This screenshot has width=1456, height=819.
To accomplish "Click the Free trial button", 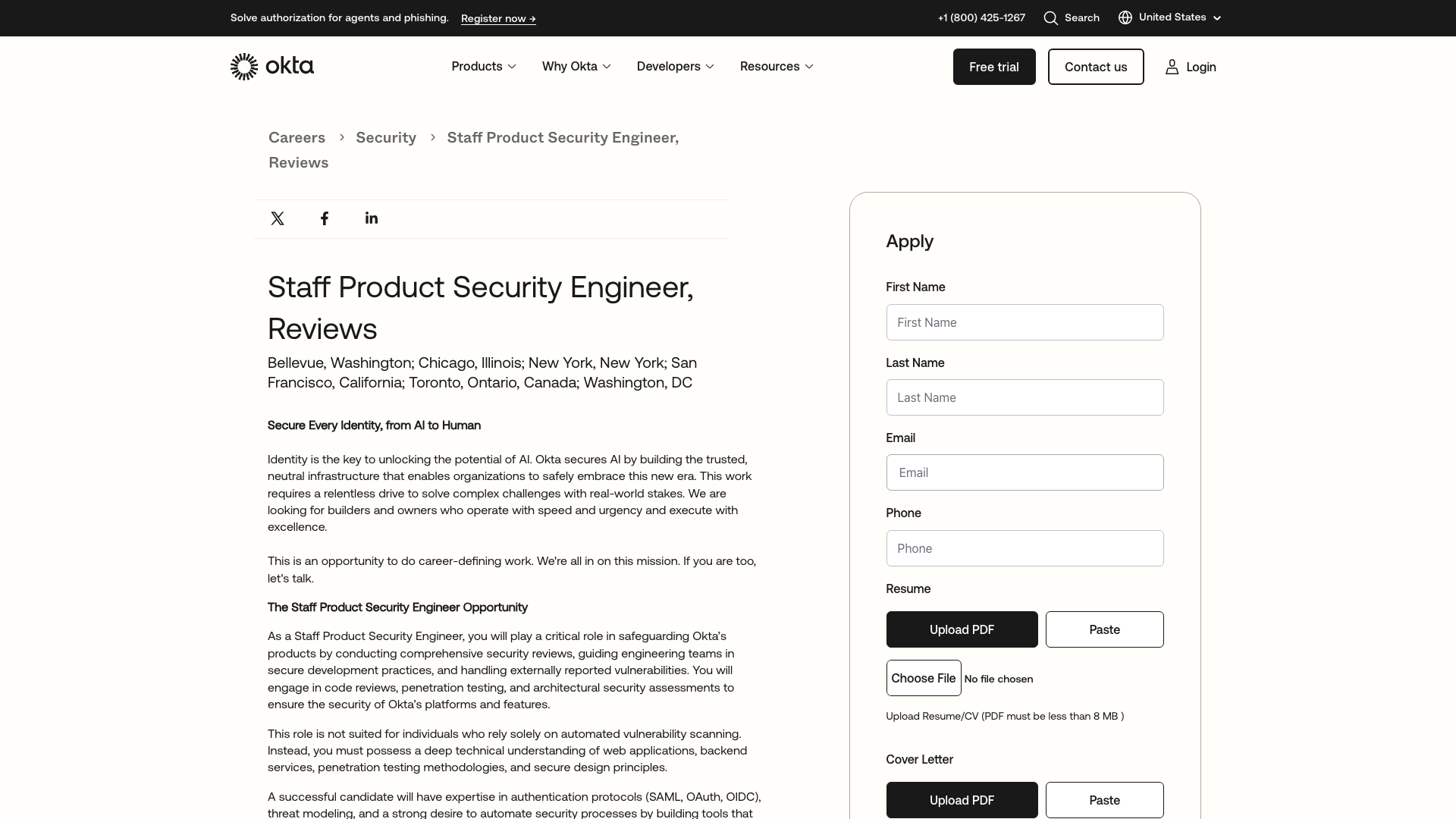I will [994, 67].
